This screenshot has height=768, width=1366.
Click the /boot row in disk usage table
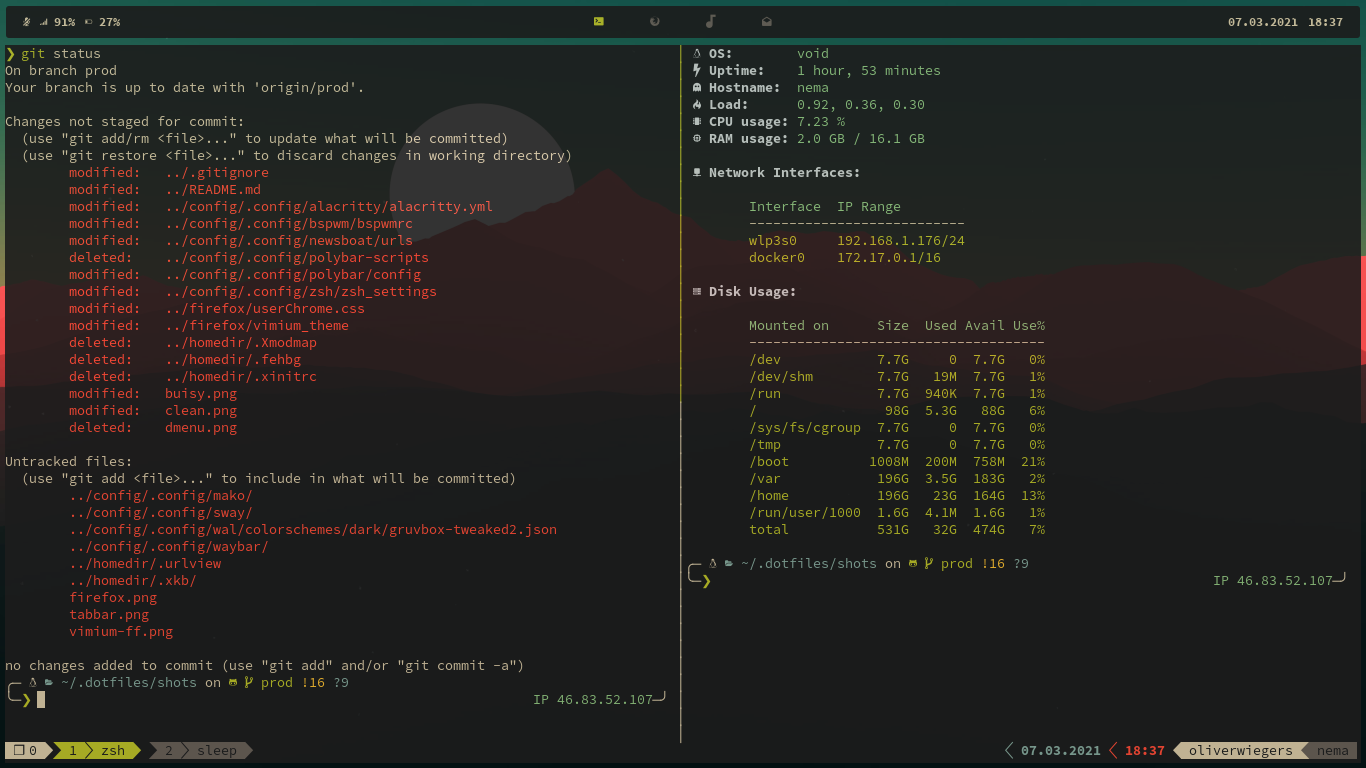click(897, 462)
